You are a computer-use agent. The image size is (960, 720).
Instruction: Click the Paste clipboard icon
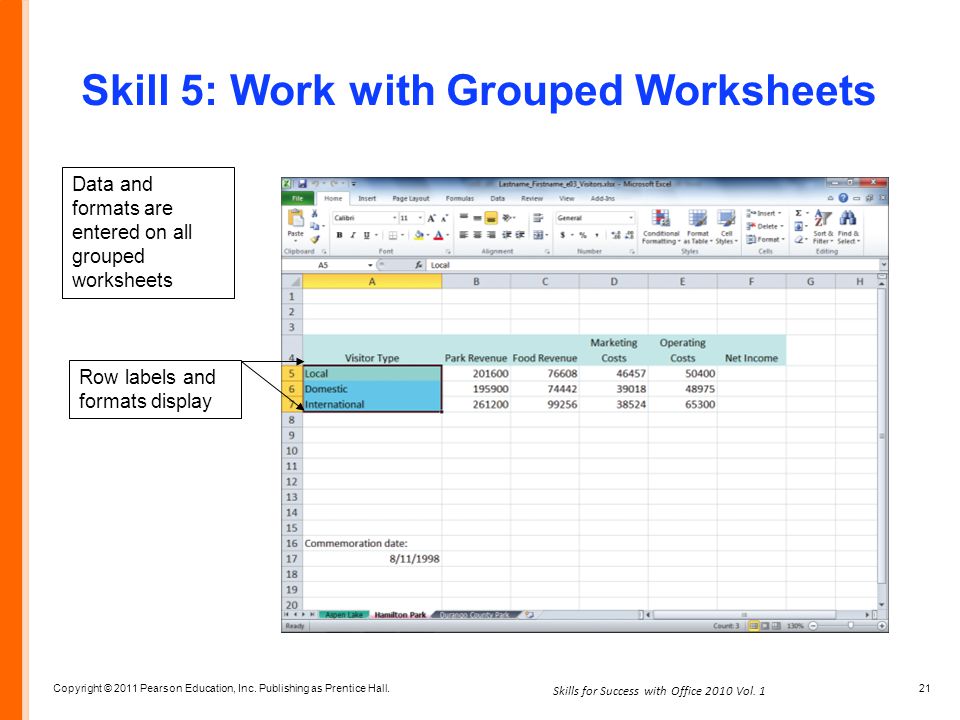click(295, 218)
